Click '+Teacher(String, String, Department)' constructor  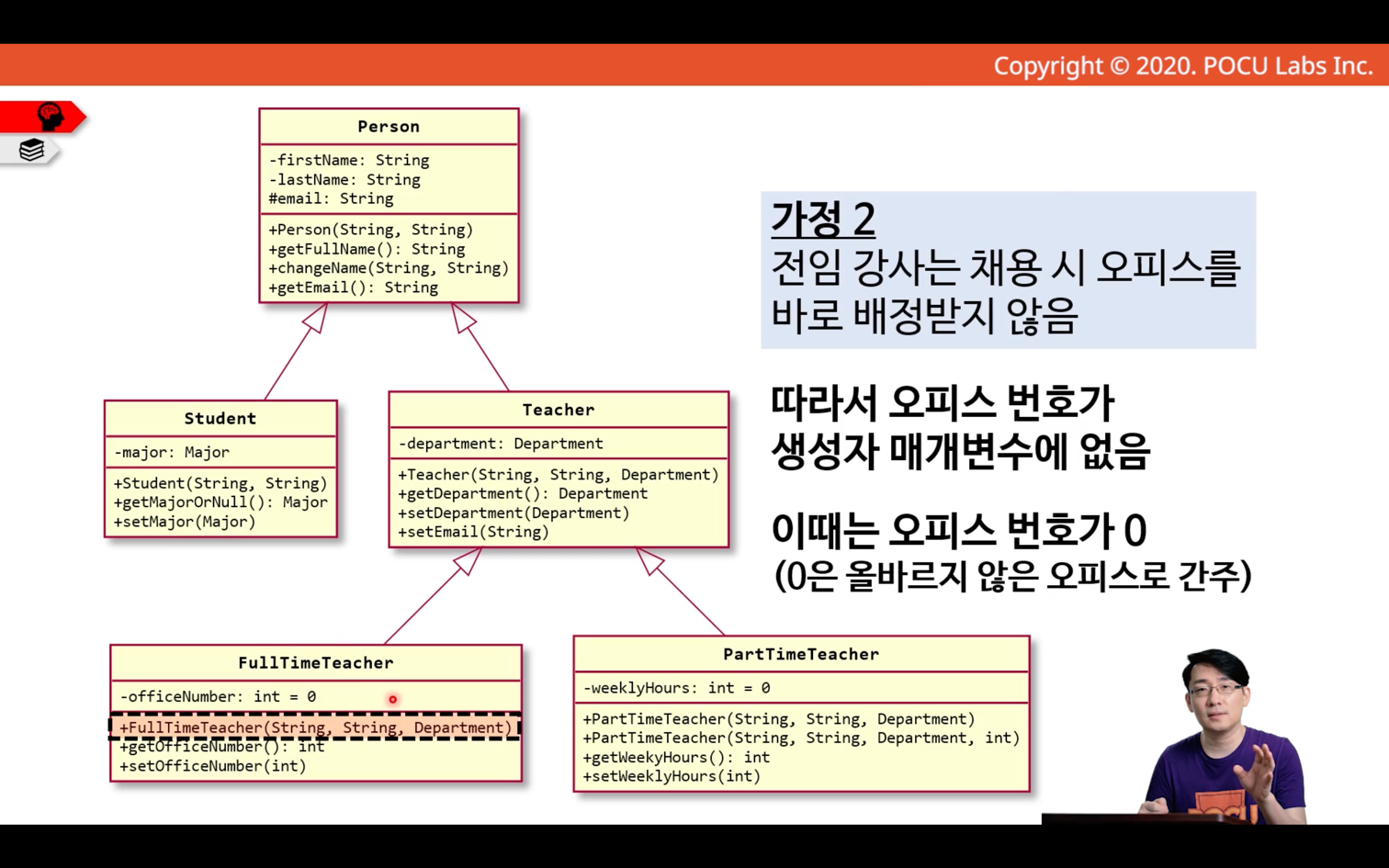pos(559,475)
